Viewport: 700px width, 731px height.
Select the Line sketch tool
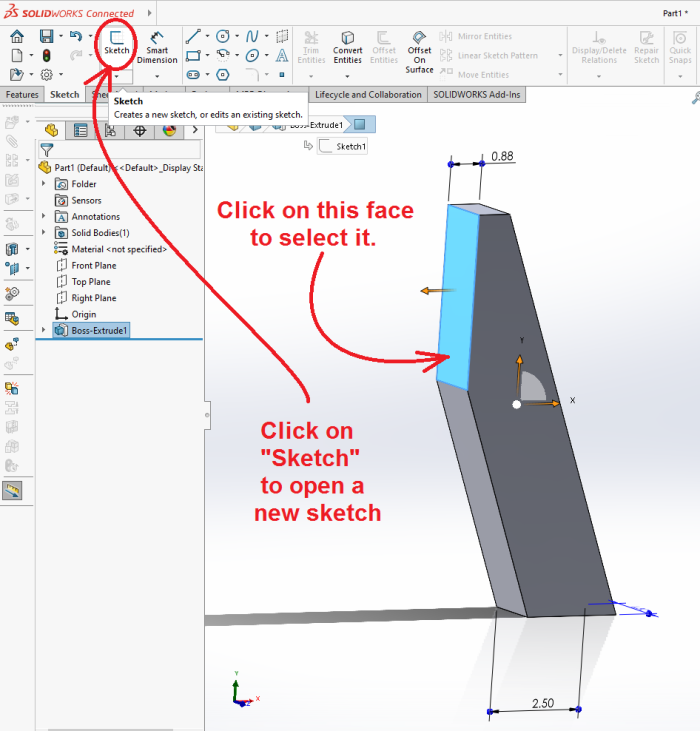(x=193, y=35)
